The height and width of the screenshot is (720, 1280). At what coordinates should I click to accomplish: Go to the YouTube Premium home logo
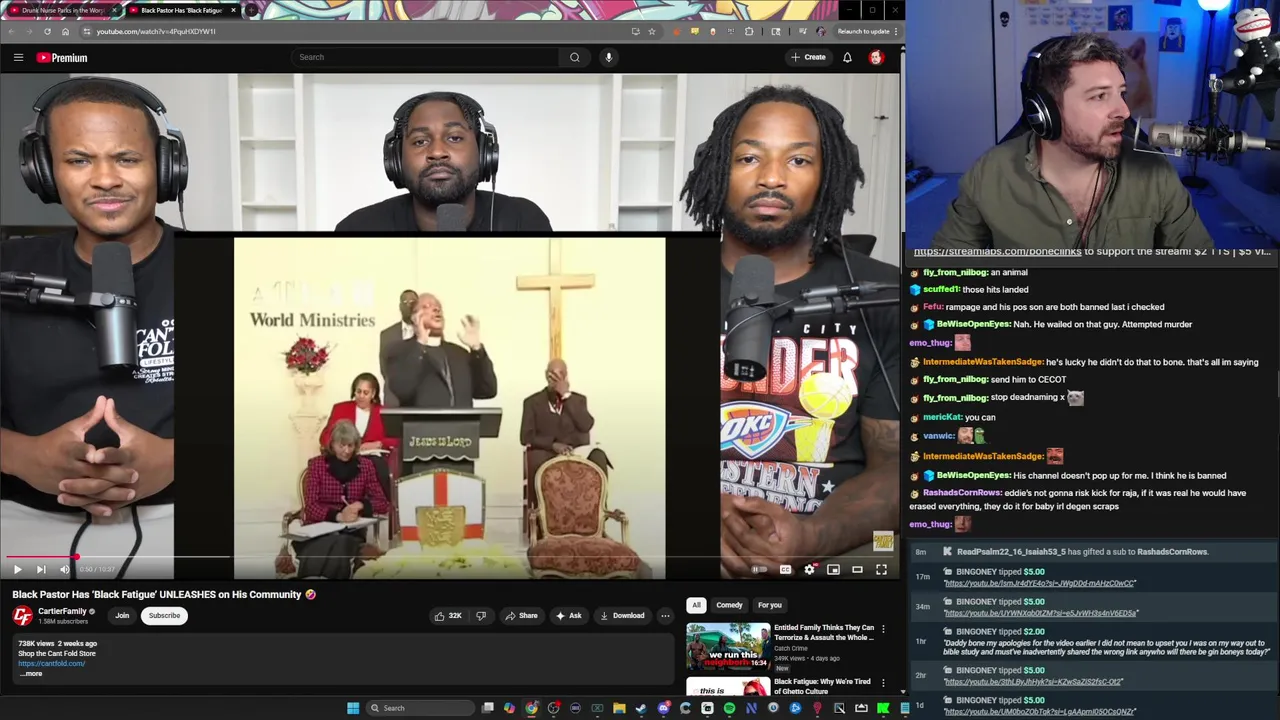[62, 57]
